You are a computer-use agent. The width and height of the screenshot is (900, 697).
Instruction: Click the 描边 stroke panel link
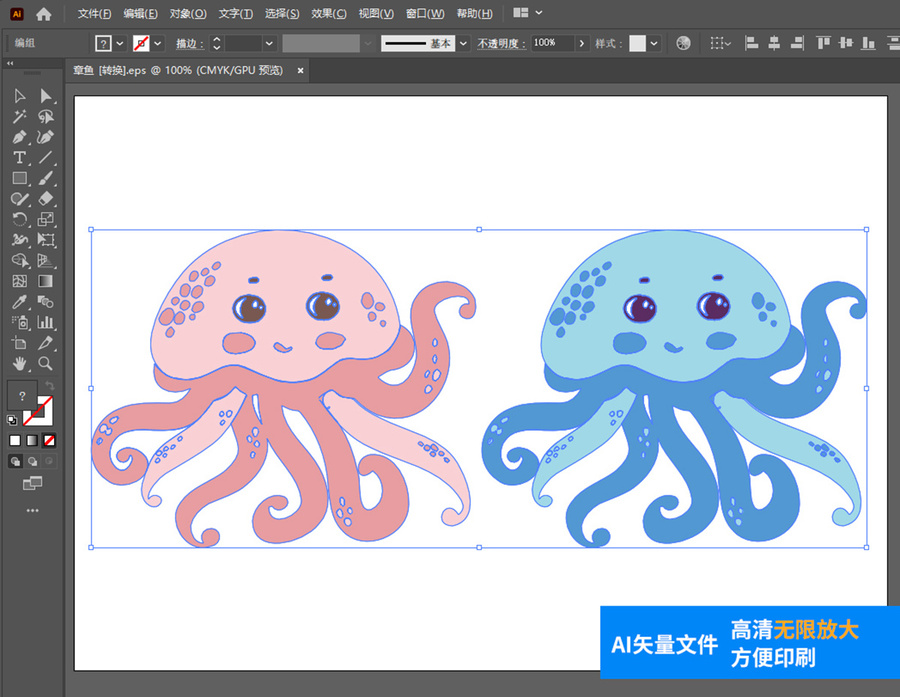coord(189,44)
